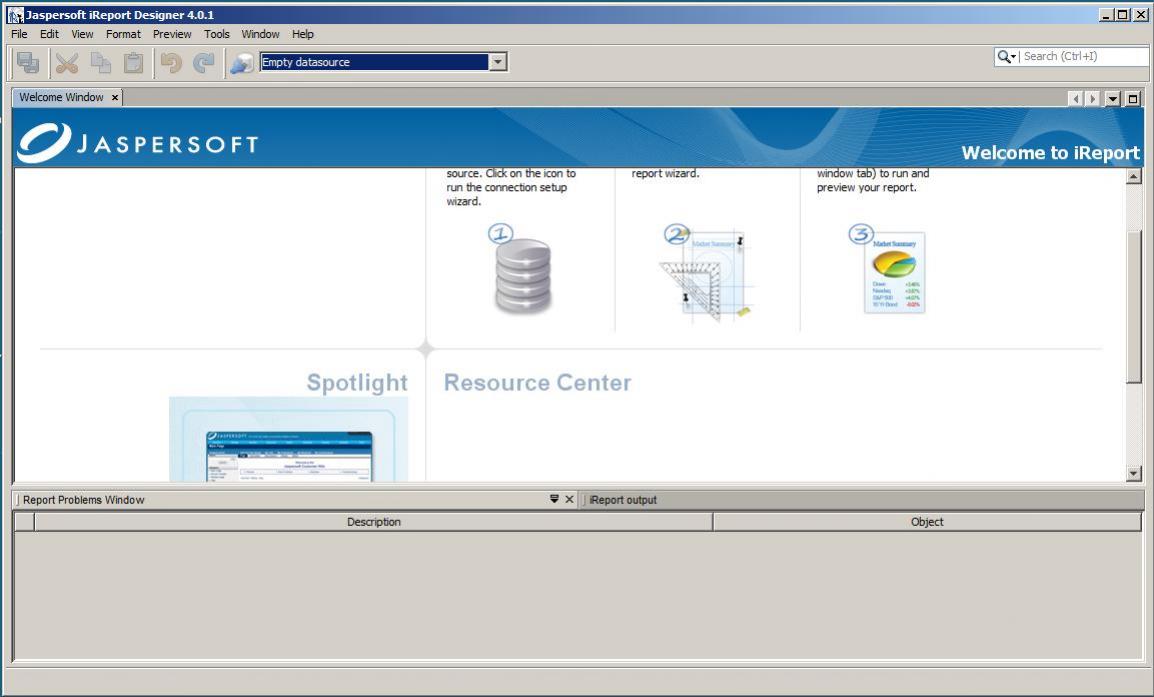1154x697 pixels.
Task: Click the Description column header
Action: tap(374, 522)
